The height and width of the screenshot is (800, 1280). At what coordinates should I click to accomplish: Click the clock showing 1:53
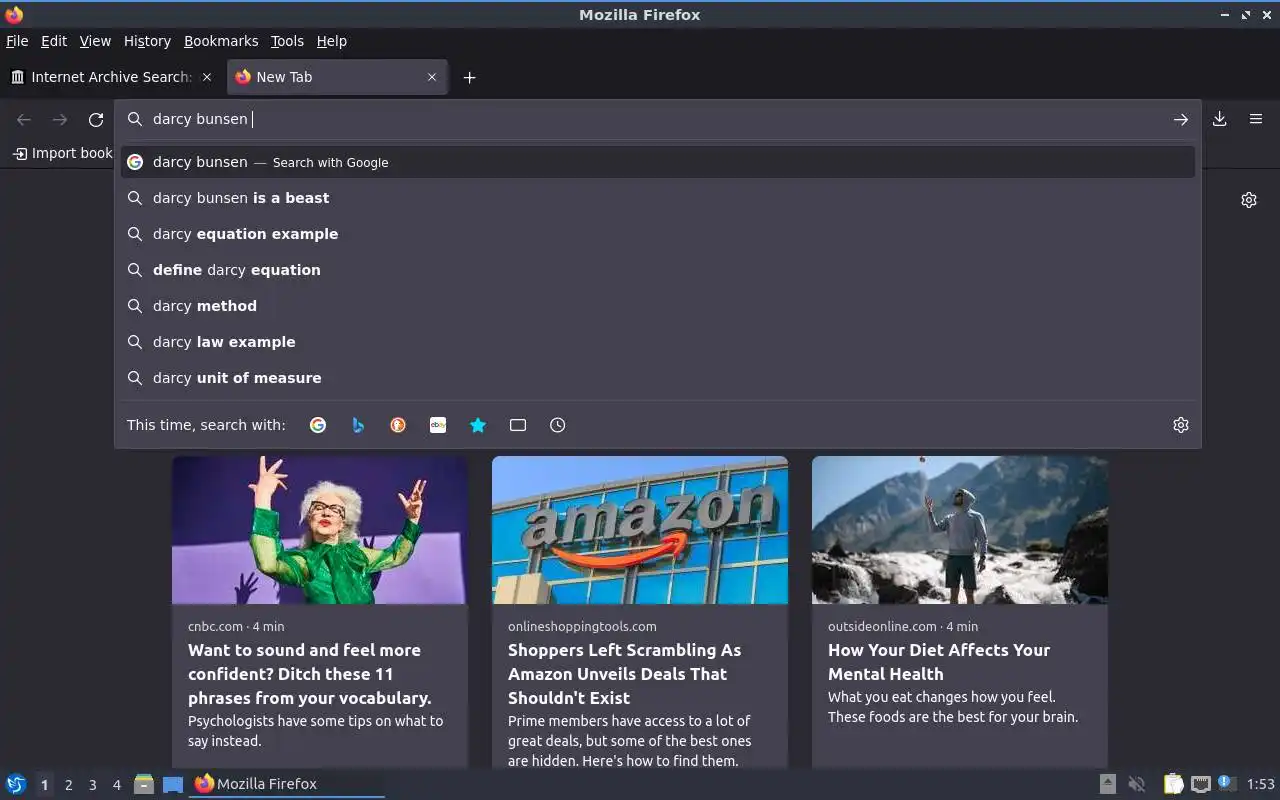coord(1261,784)
